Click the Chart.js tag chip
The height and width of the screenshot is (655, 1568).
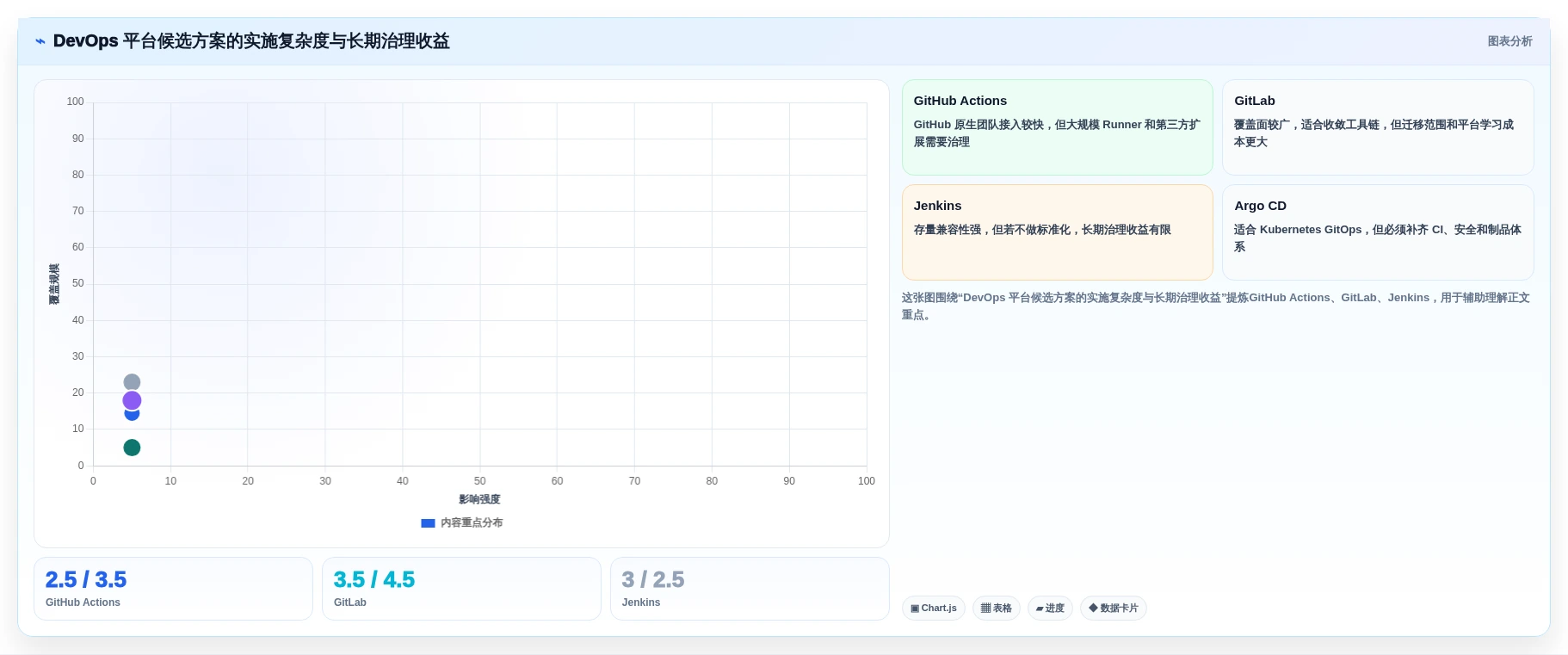pos(934,609)
